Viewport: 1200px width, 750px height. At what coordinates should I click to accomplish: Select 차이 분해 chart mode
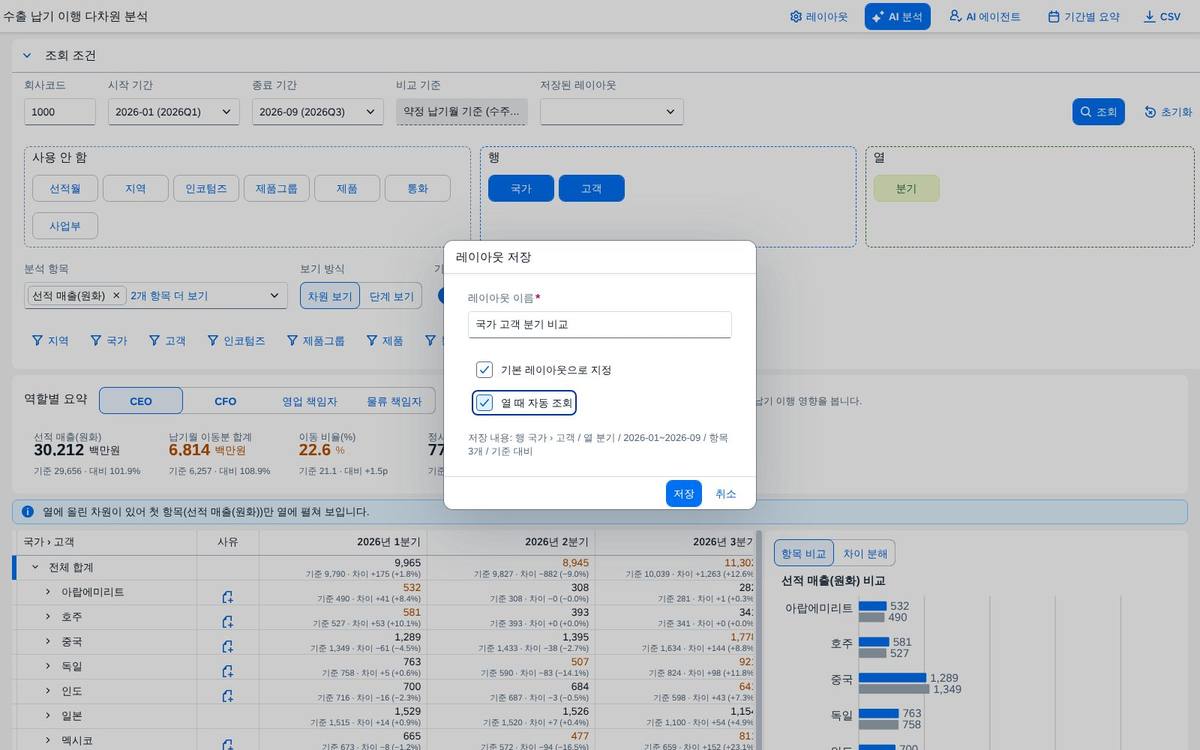(865, 553)
